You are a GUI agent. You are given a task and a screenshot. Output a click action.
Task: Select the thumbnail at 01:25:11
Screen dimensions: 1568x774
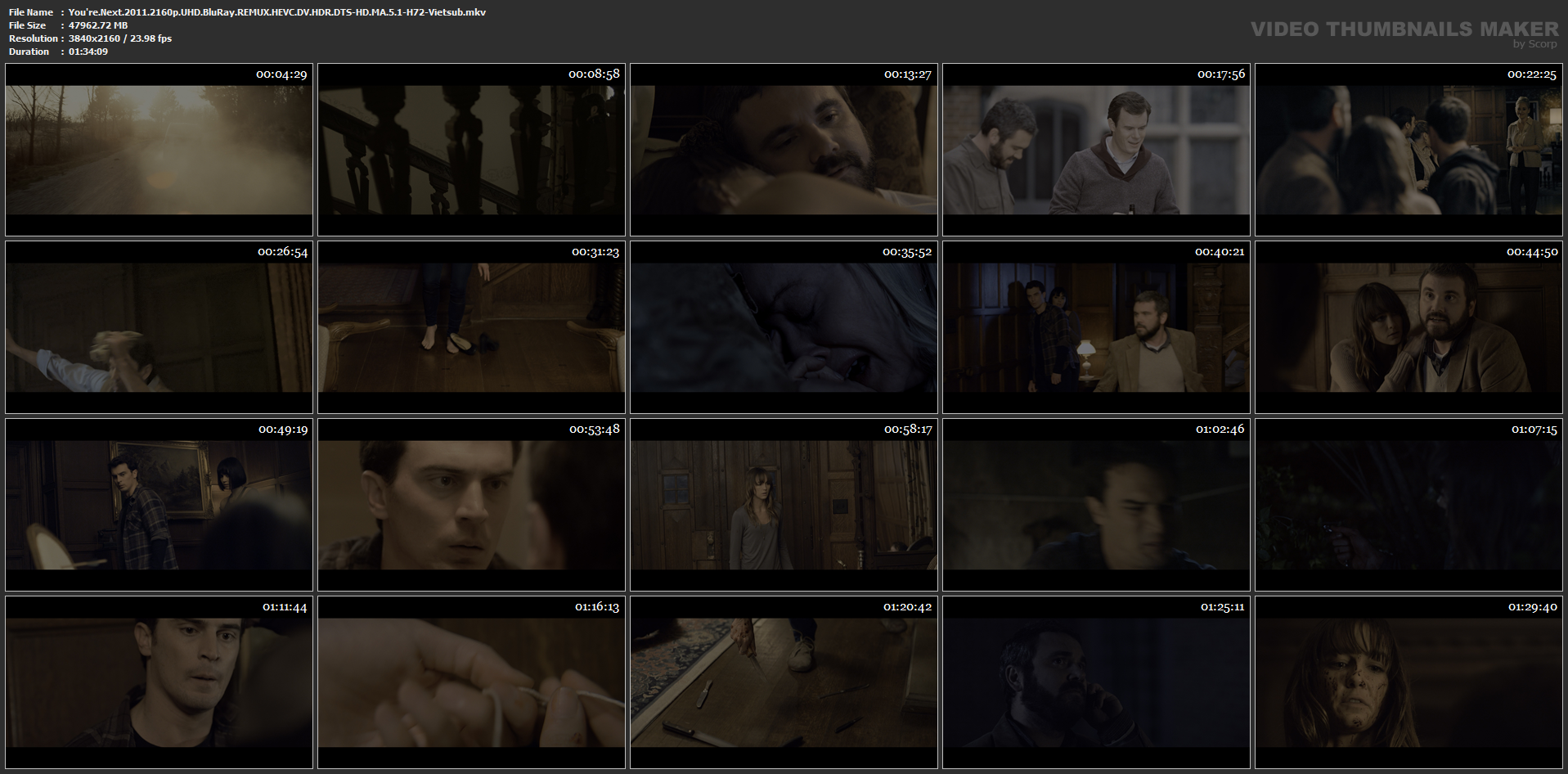(1096, 682)
